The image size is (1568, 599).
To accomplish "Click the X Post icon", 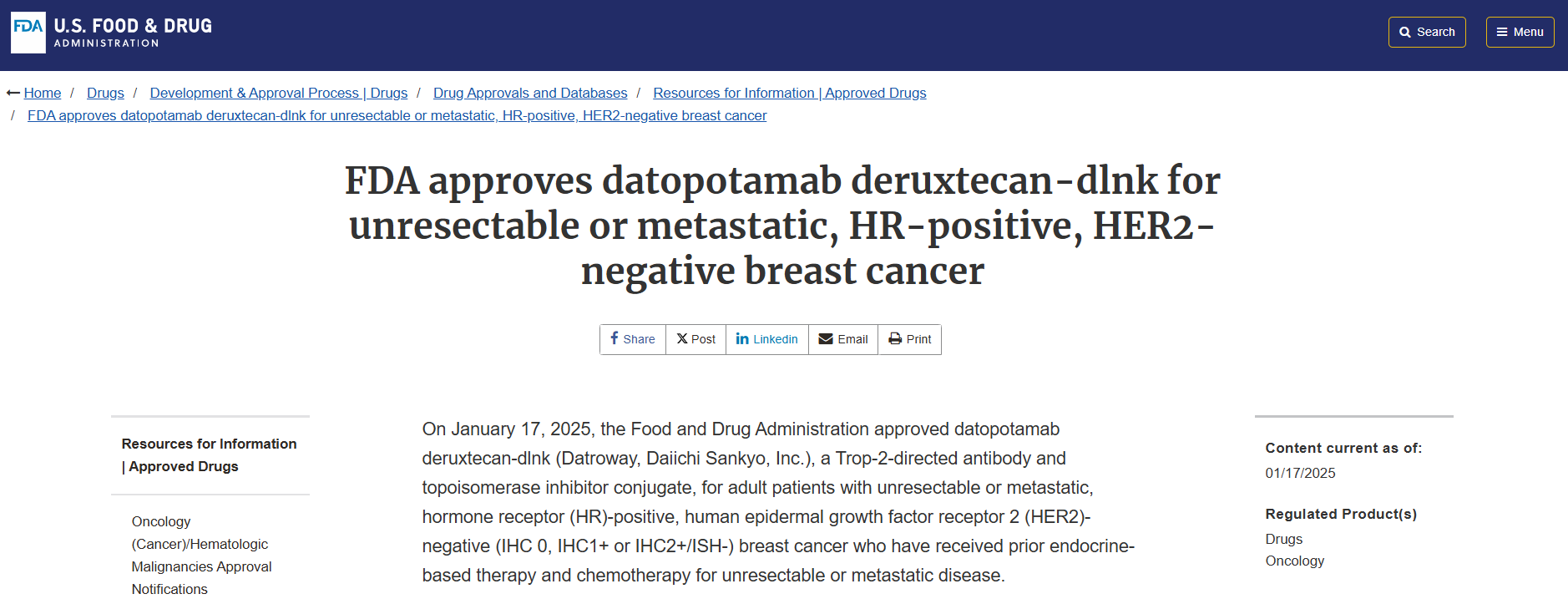I will tap(682, 338).
